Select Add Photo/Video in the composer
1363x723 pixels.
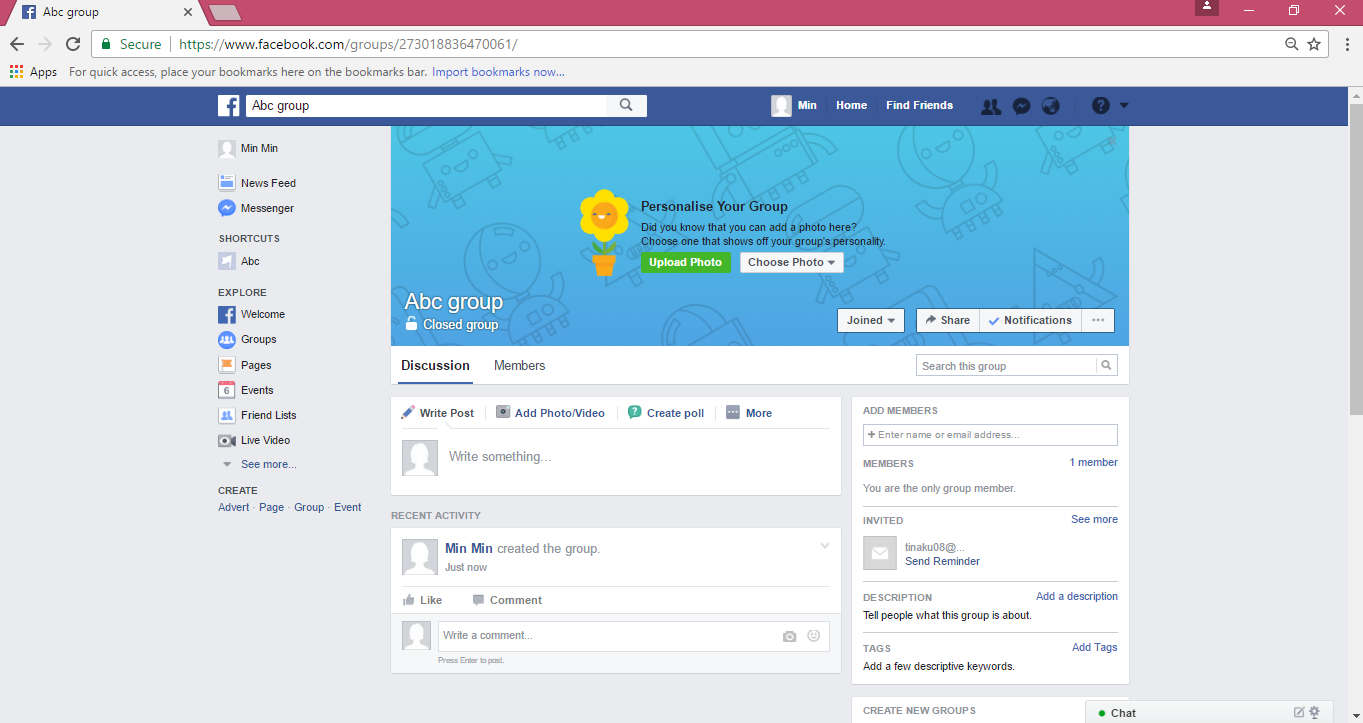(x=551, y=413)
